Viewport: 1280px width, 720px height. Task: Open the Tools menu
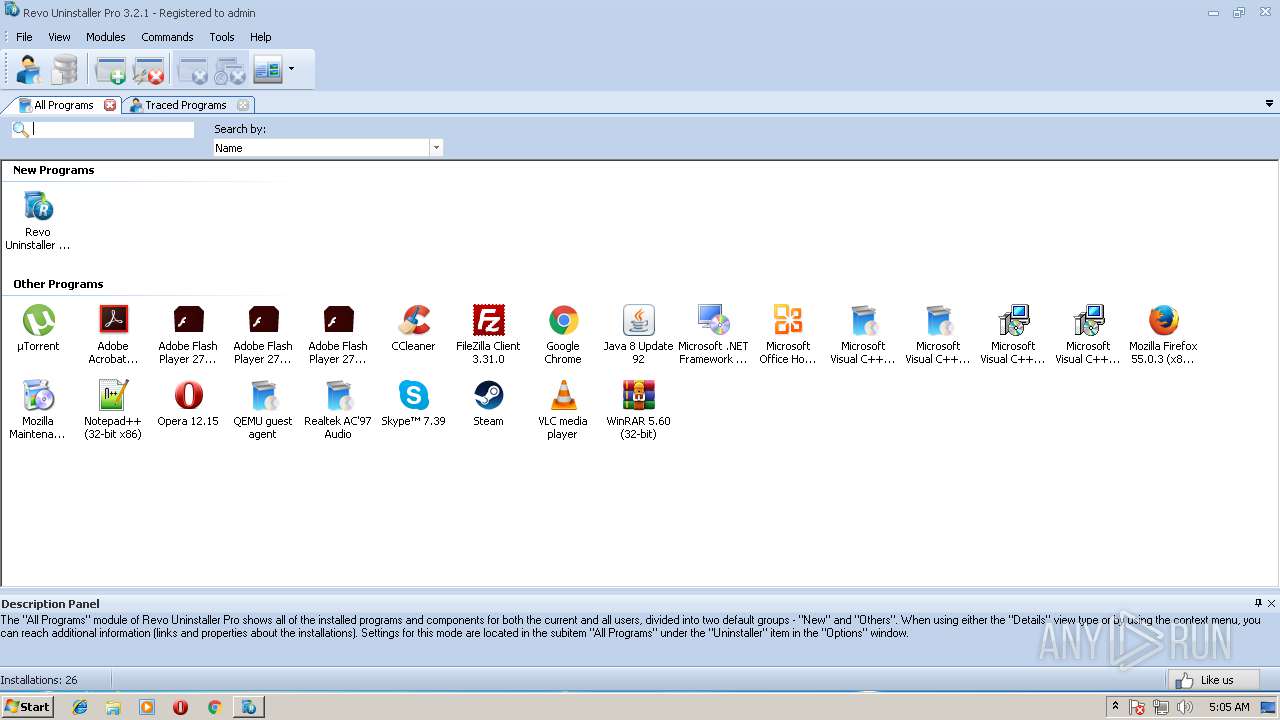coord(222,37)
